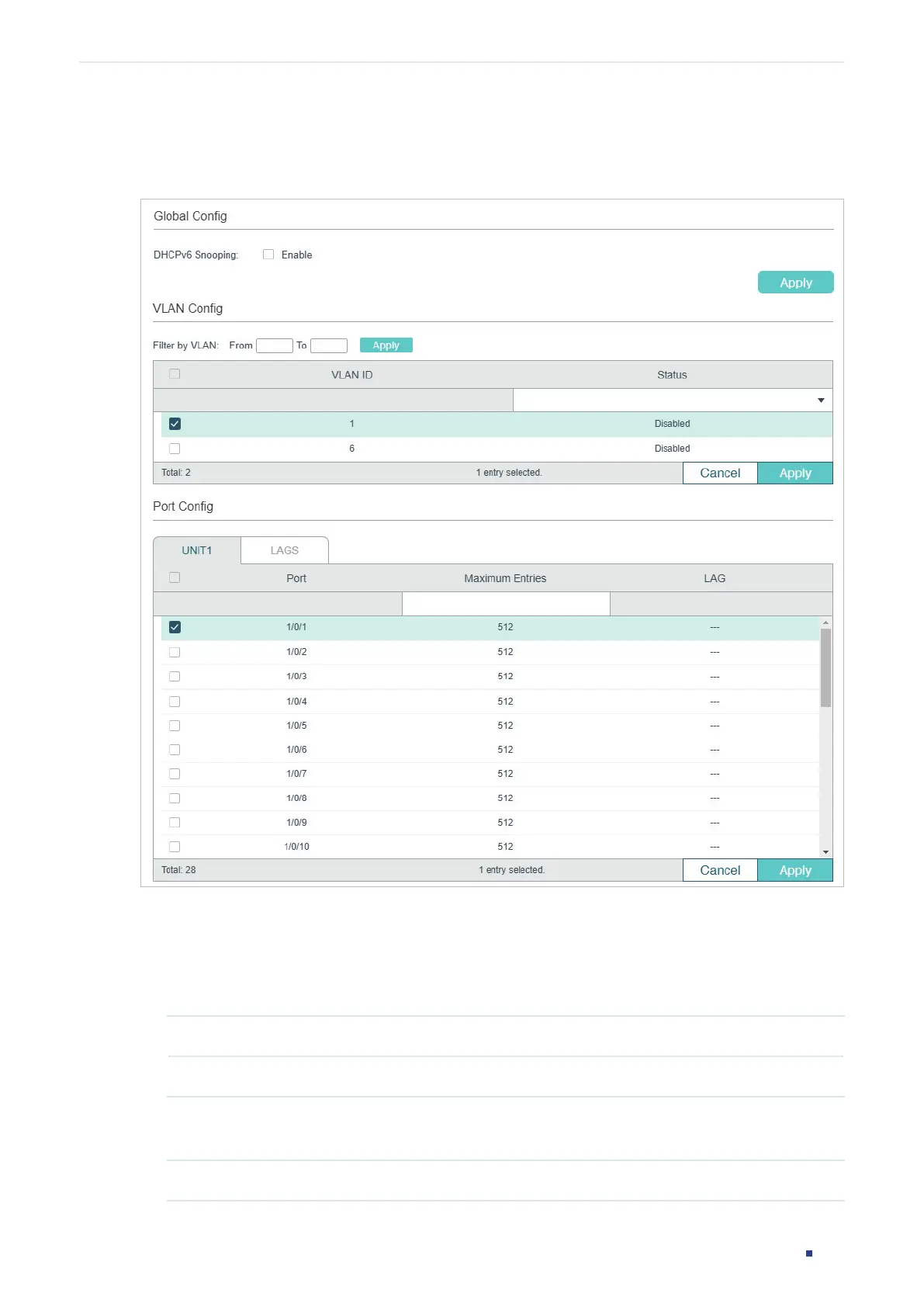The height and width of the screenshot is (1307, 924).
Task: Check the checkbox for port 1/0/2
Action: point(175,652)
